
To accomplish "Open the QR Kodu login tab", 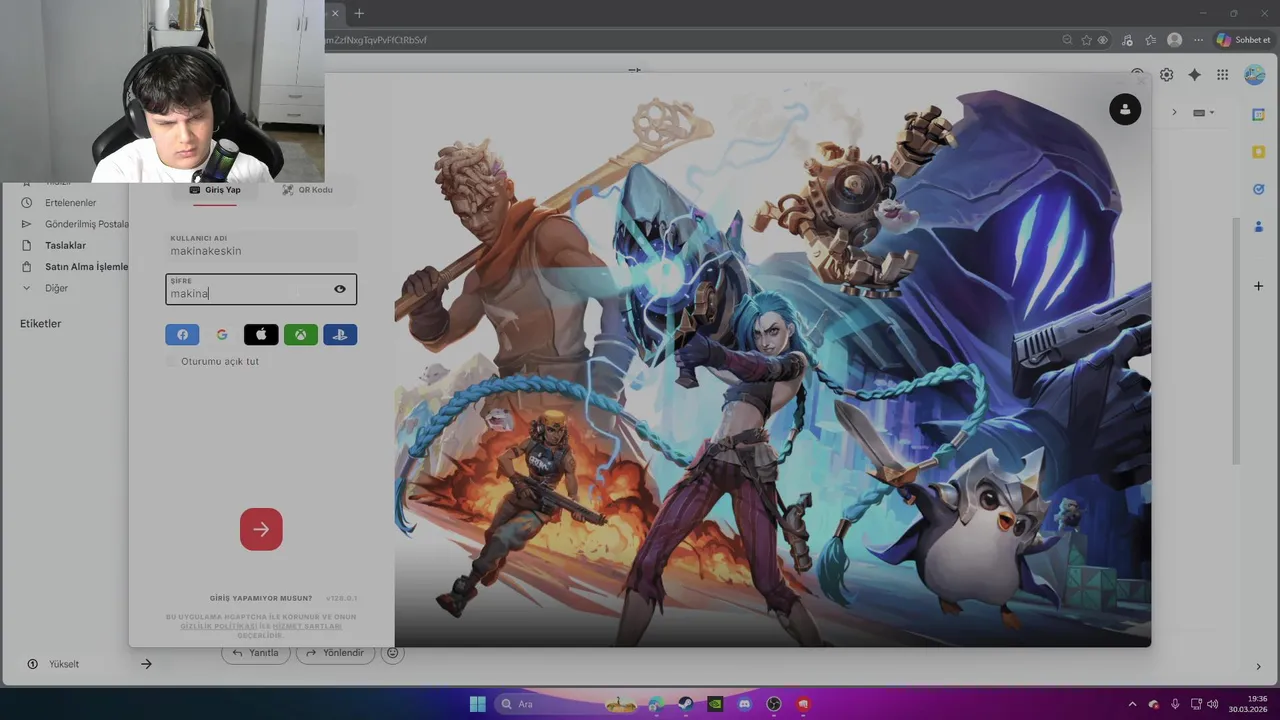I will pyautogui.click(x=307, y=190).
